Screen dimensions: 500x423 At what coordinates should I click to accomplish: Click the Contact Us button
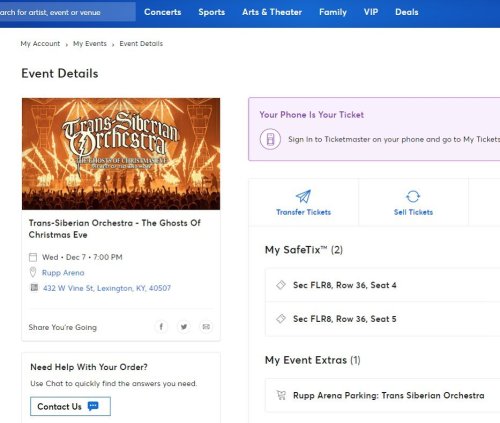[x=70, y=406]
